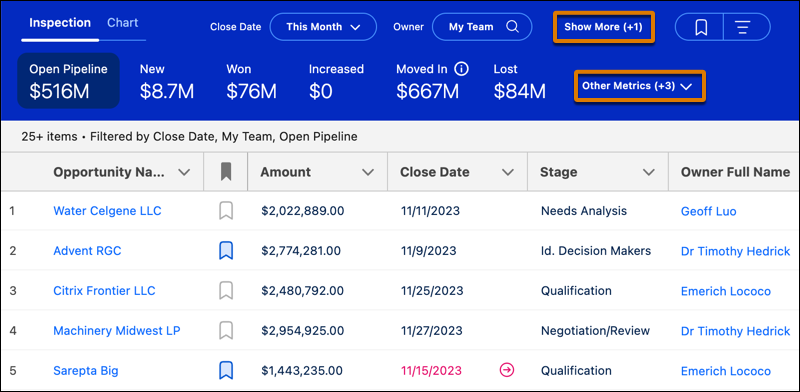Open Emerich Lococo link in Sarepta Big row
The height and width of the screenshot is (392, 800).
(726, 371)
